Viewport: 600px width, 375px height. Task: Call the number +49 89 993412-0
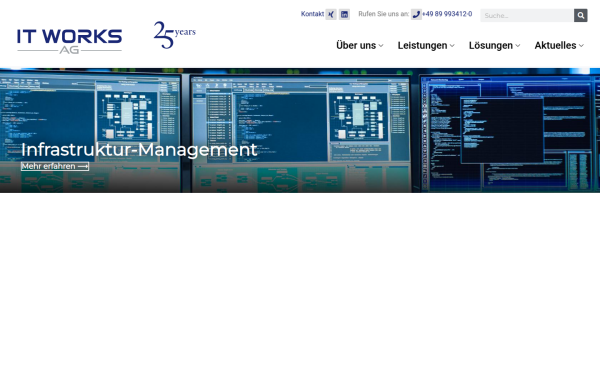[447, 14]
